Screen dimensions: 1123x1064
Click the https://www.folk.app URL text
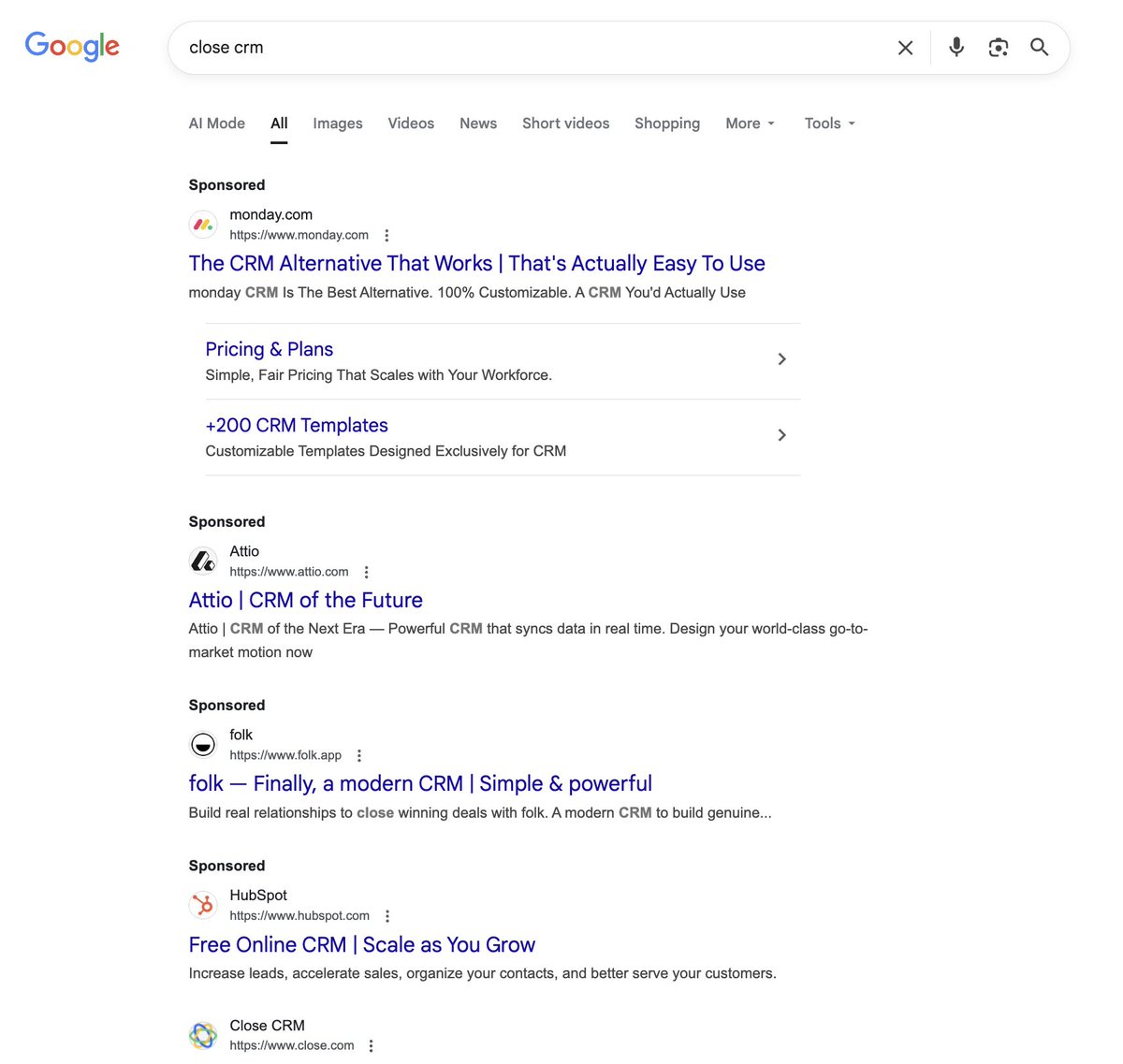point(285,755)
